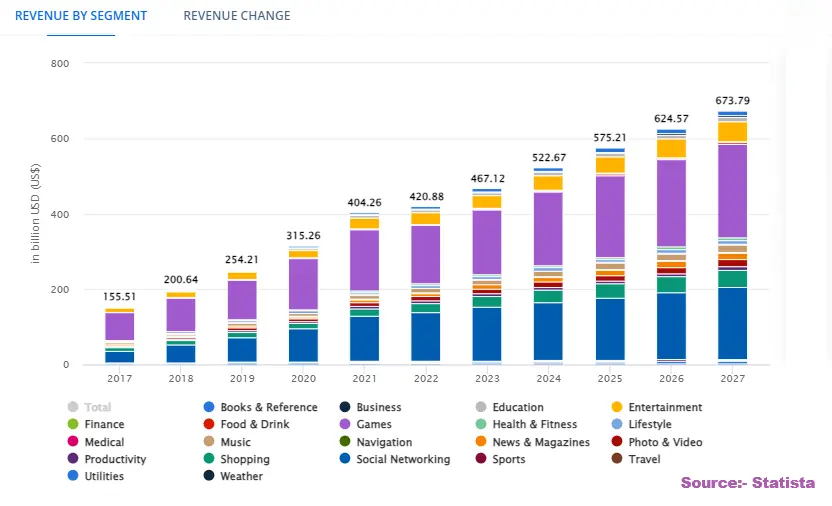Click the 624.57 total label
832x506 pixels.
click(x=671, y=119)
